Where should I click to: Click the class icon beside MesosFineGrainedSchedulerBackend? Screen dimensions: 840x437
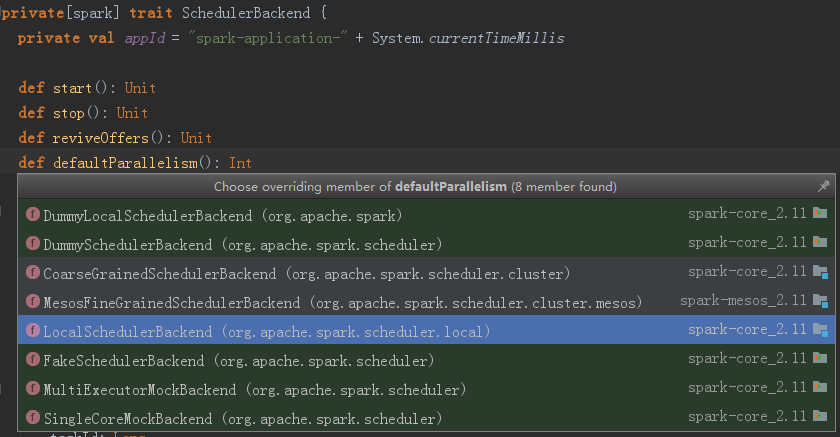point(33,302)
